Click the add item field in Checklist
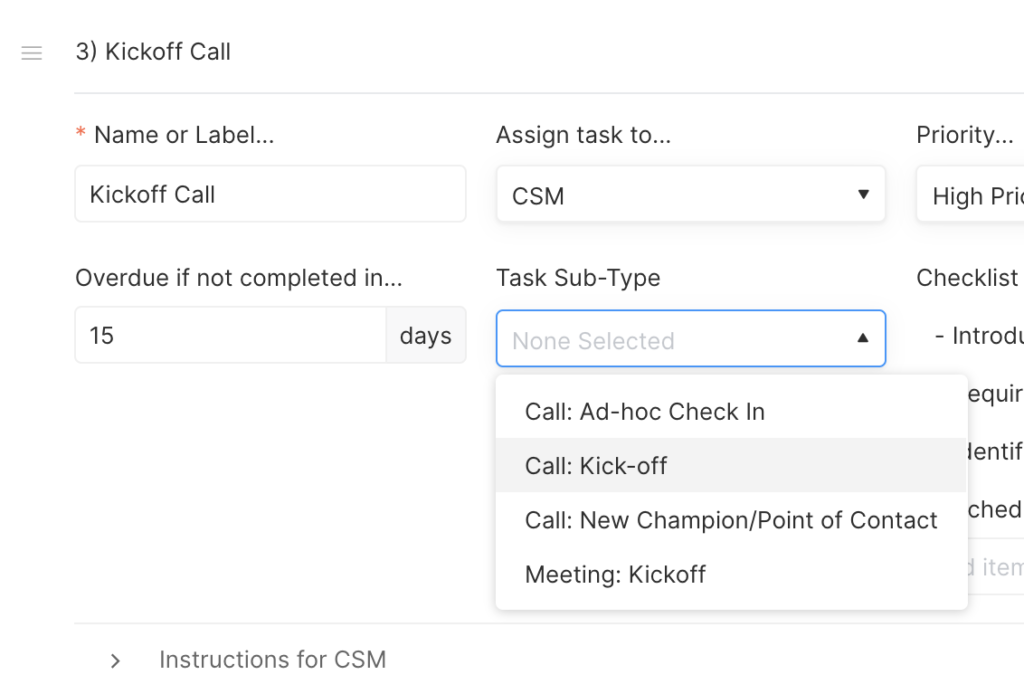 click(x=995, y=566)
